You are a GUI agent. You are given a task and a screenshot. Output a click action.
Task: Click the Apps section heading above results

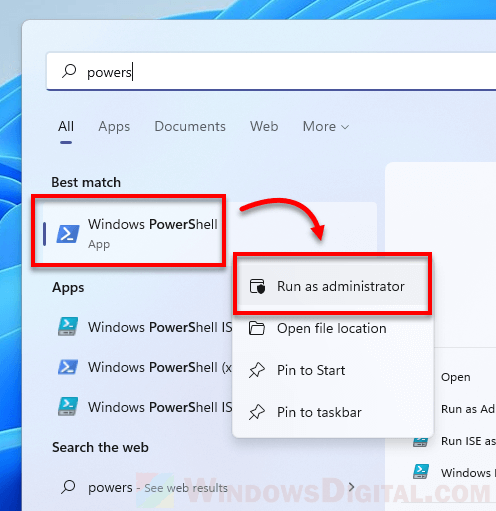pyautogui.click(x=68, y=288)
